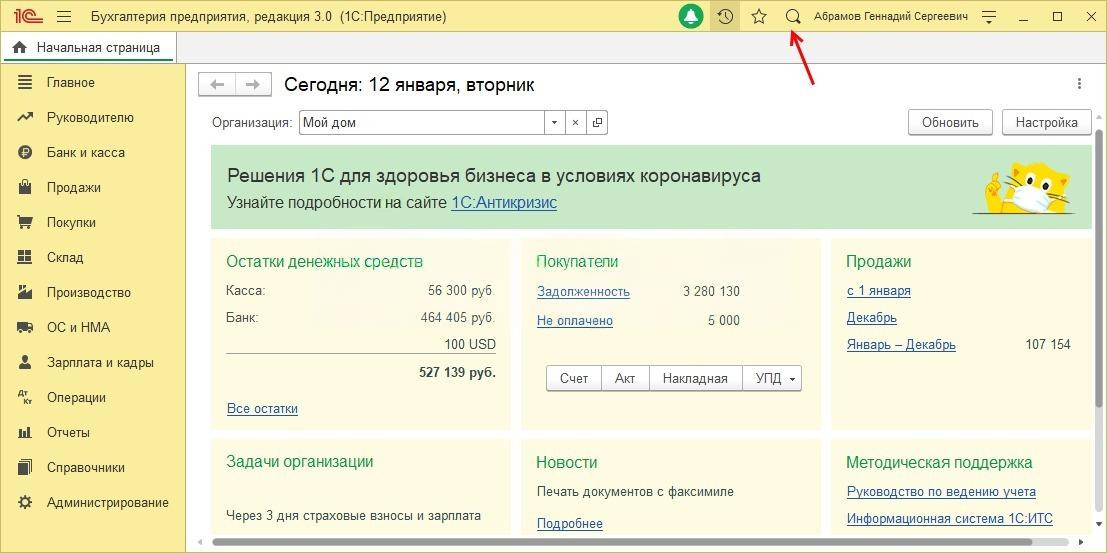Image resolution: width=1107 pixels, height=553 pixels.
Task: Expand the Организация dropdown list
Action: 554,123
